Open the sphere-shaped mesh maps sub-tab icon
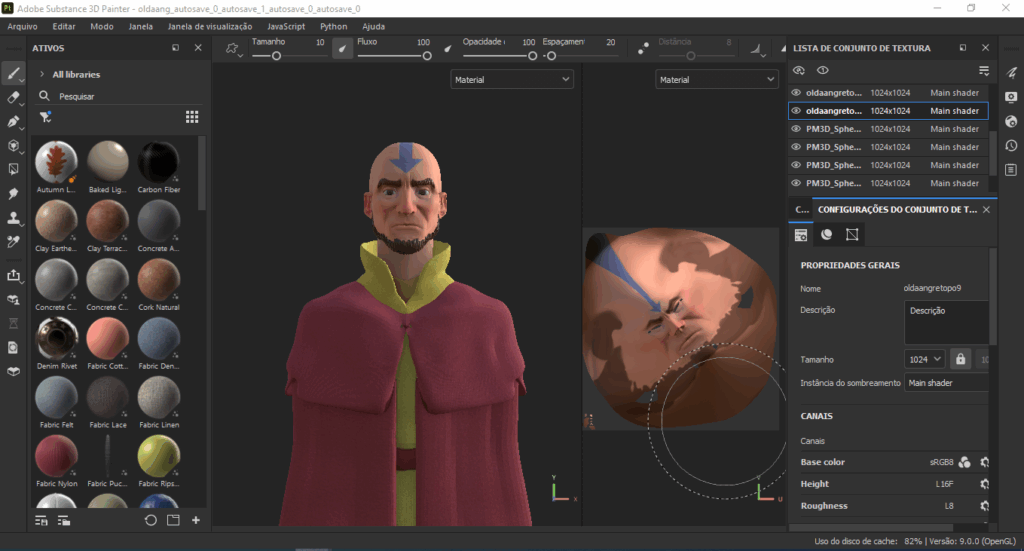 pos(826,234)
